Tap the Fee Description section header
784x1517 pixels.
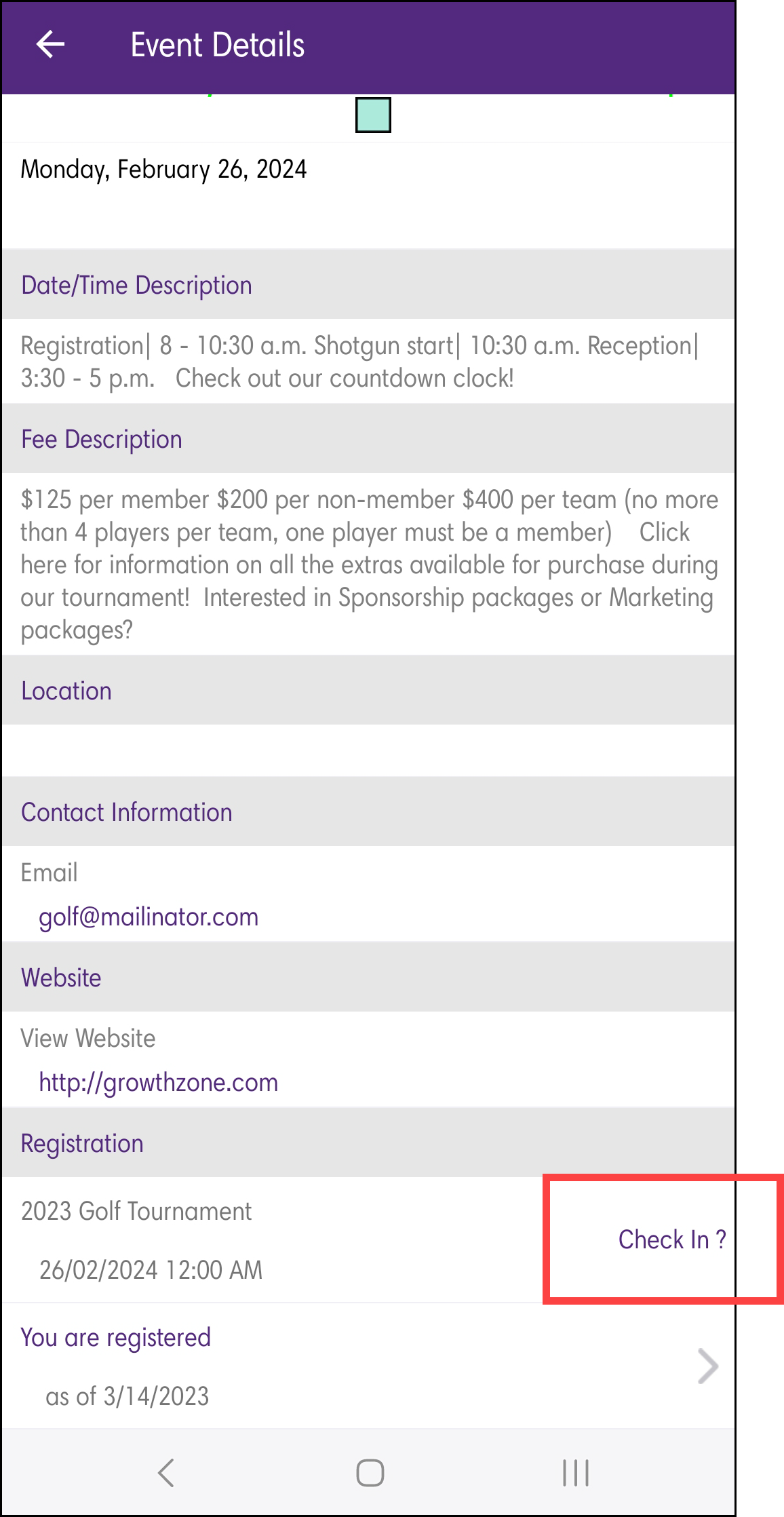click(102, 439)
